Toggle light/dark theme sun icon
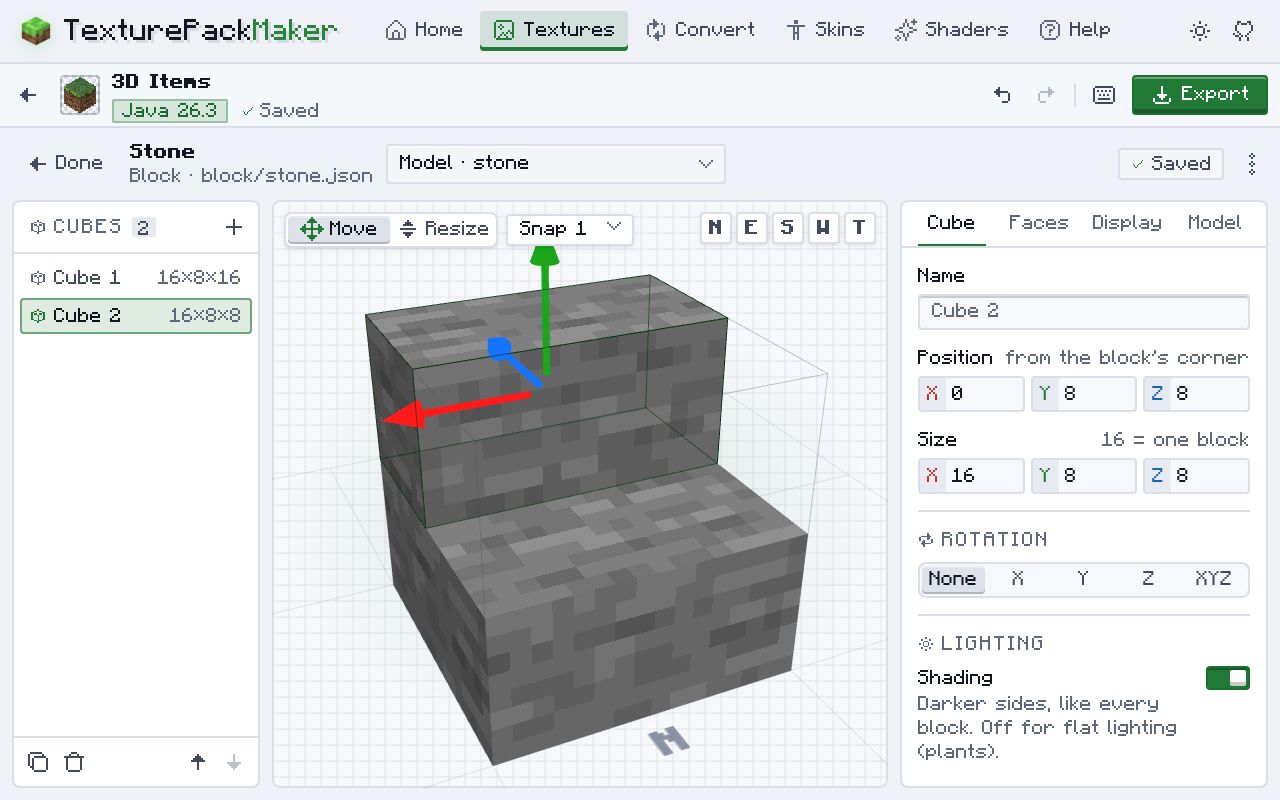Viewport: 1280px width, 800px height. pyautogui.click(x=1200, y=30)
